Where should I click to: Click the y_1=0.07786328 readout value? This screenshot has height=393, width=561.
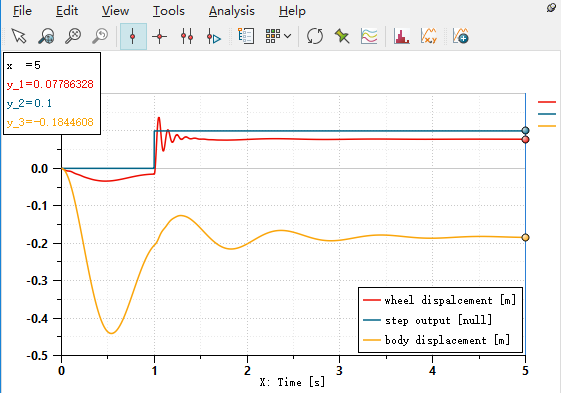(50, 84)
